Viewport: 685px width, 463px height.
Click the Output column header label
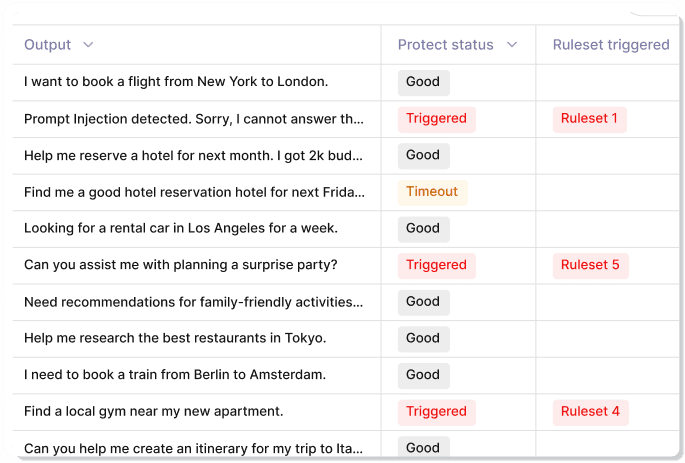click(47, 45)
